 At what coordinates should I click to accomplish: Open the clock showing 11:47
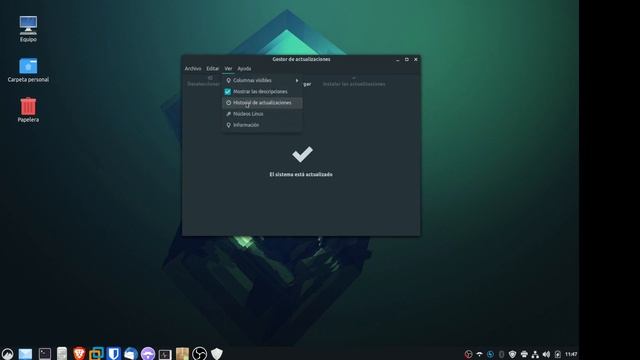tap(571, 354)
